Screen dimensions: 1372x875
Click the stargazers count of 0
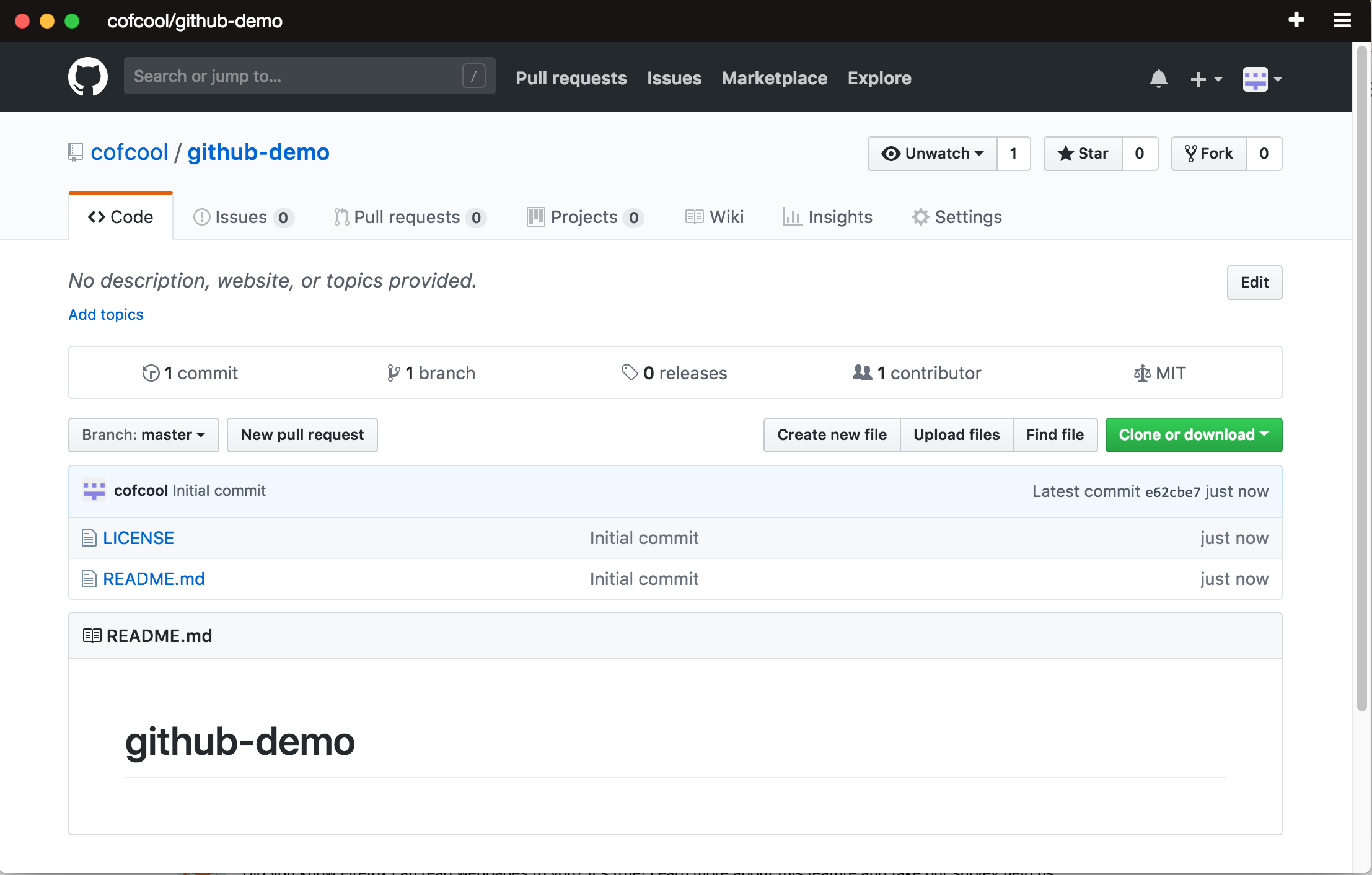click(x=1140, y=154)
